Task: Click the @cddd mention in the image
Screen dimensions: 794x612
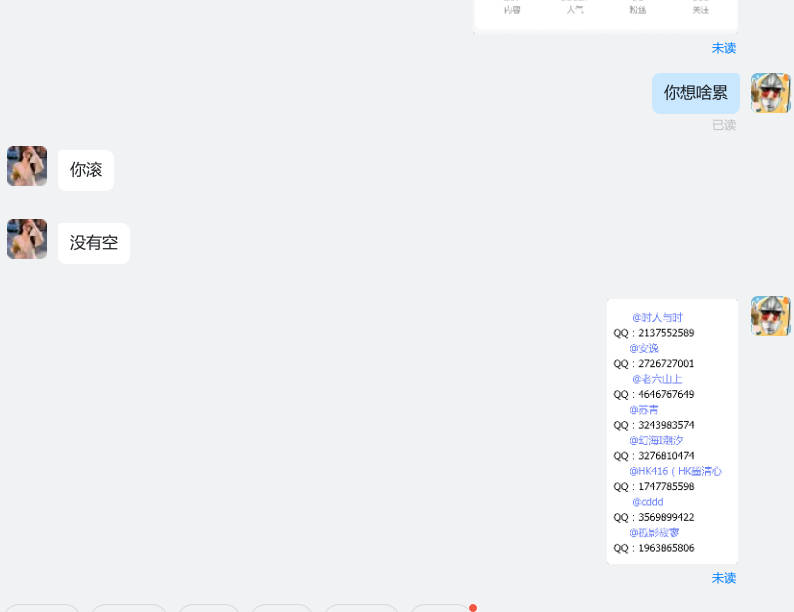Action: coord(647,502)
